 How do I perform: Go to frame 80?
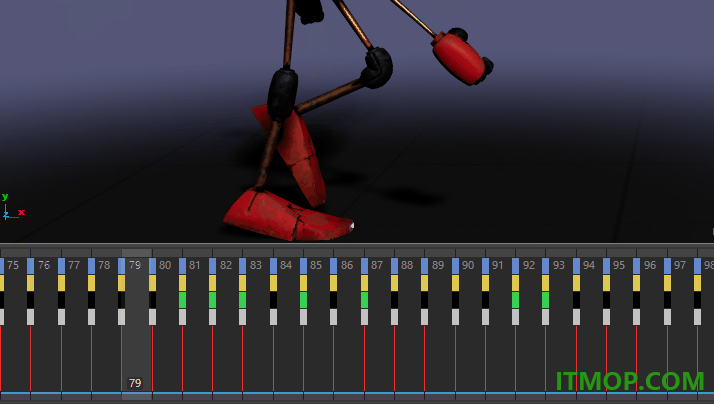point(165,265)
